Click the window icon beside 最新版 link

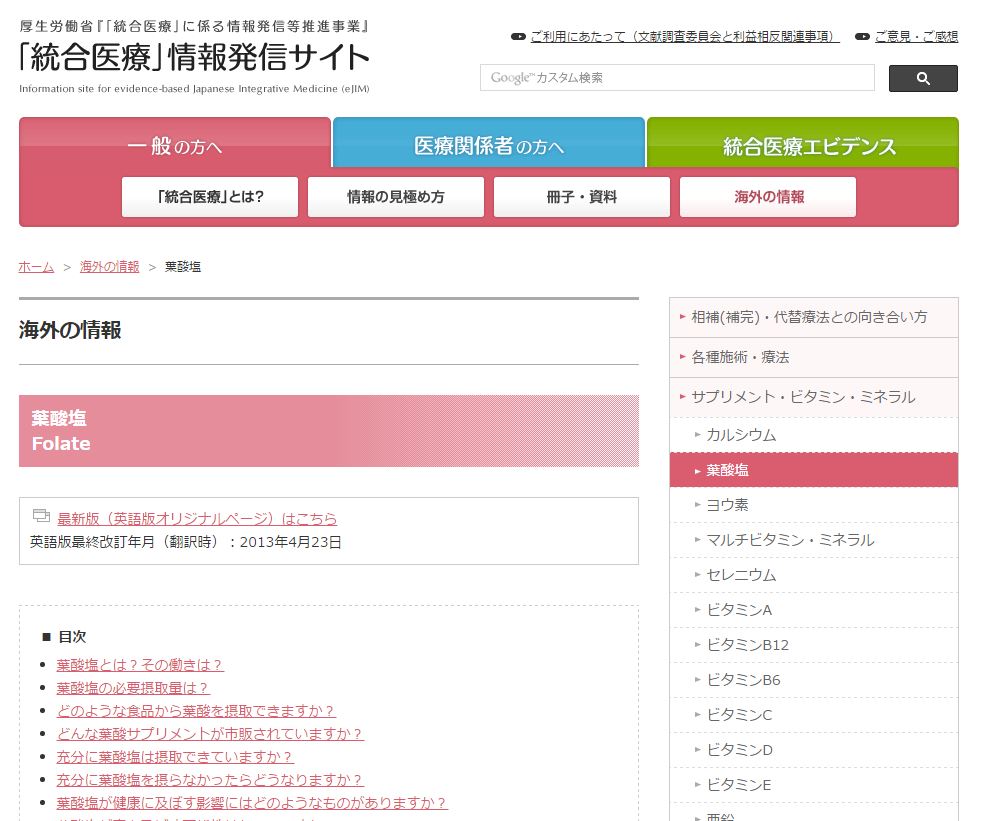pyautogui.click(x=41, y=516)
